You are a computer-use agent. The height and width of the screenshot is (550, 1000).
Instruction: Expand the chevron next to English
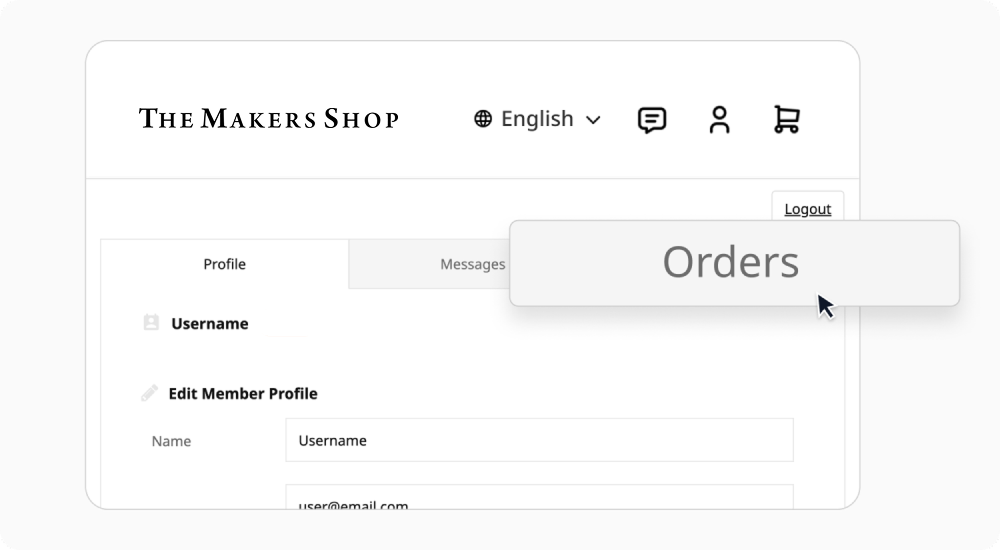pos(593,120)
